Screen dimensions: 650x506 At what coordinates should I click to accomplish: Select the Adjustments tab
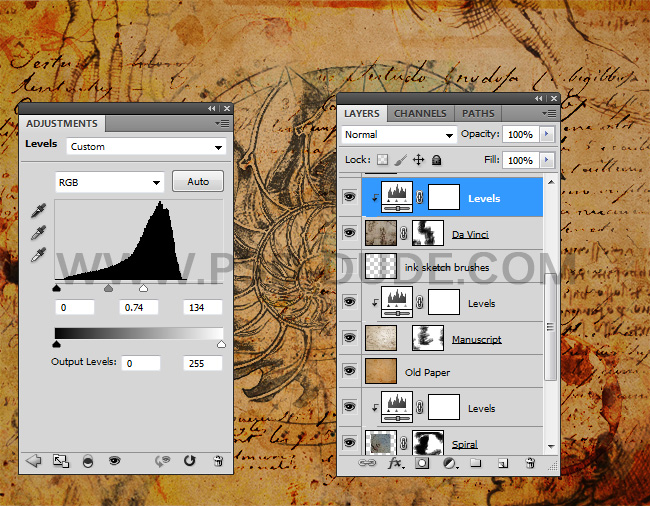[x=62, y=123]
